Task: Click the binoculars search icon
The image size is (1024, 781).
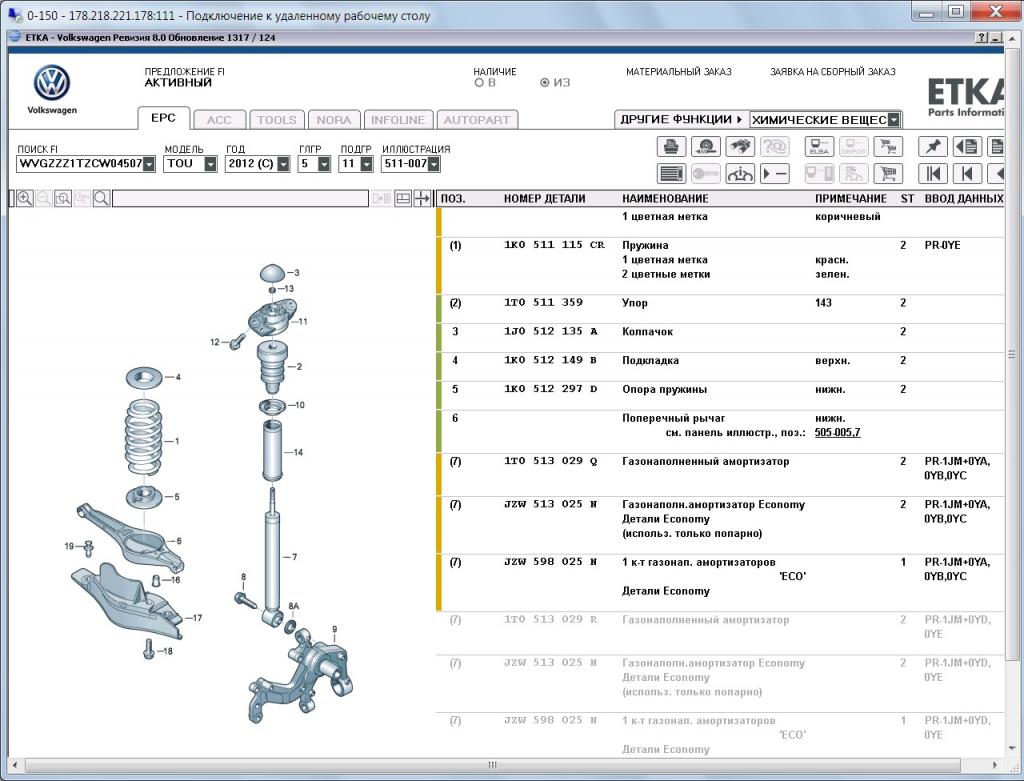Action: (739, 146)
